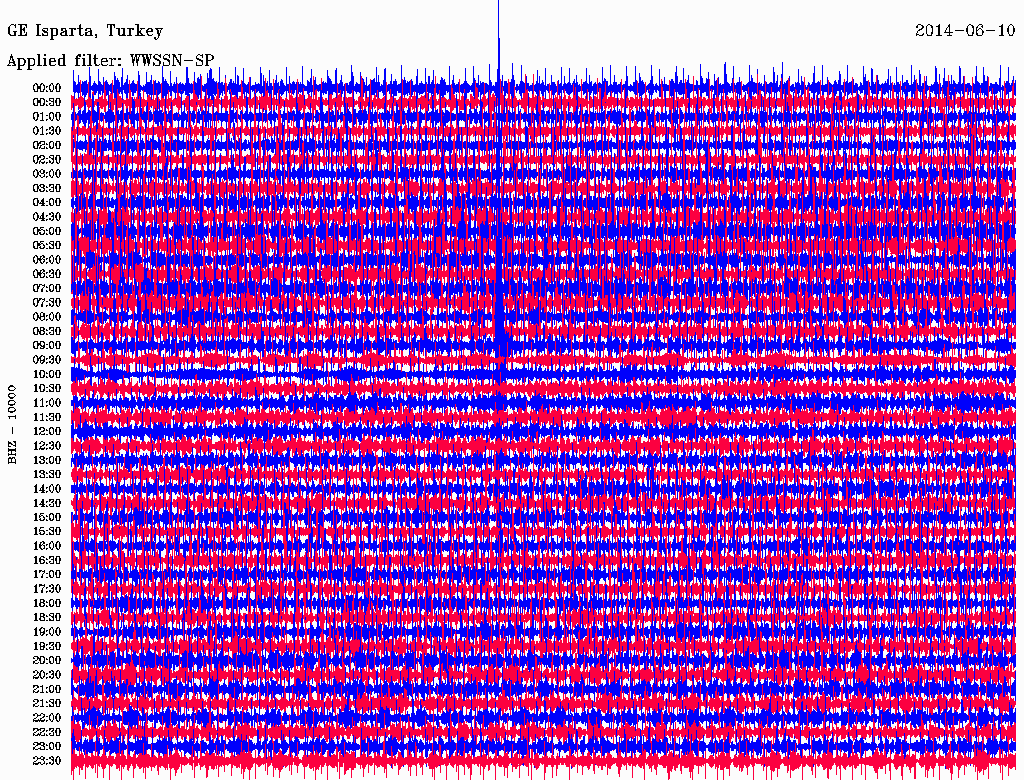Click the 23:30 time label
The height and width of the screenshot is (780, 1024).
(47, 761)
